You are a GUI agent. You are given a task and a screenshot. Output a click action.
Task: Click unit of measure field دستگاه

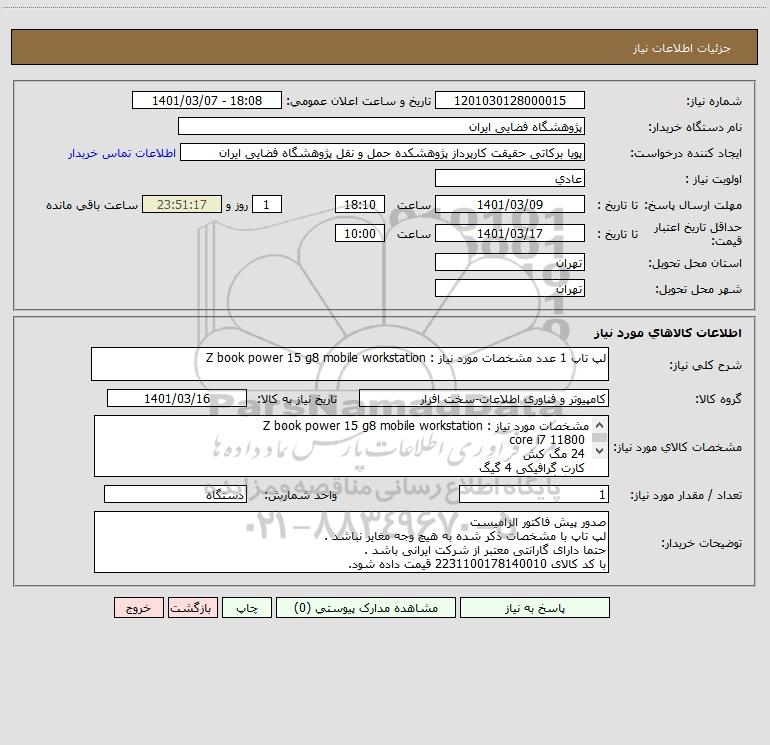click(x=175, y=495)
